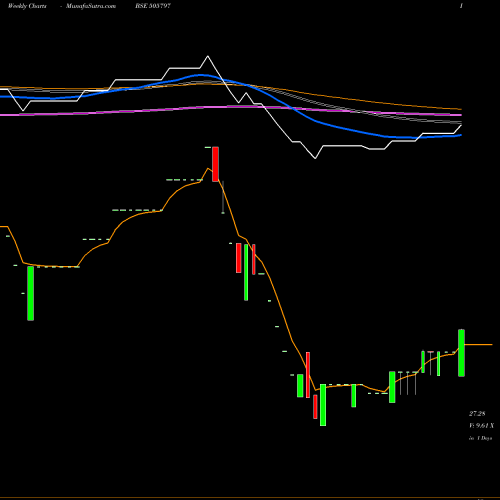This screenshot has height=500, width=500.
Task: Click the "27.28" price value
Action: pos(477,414)
